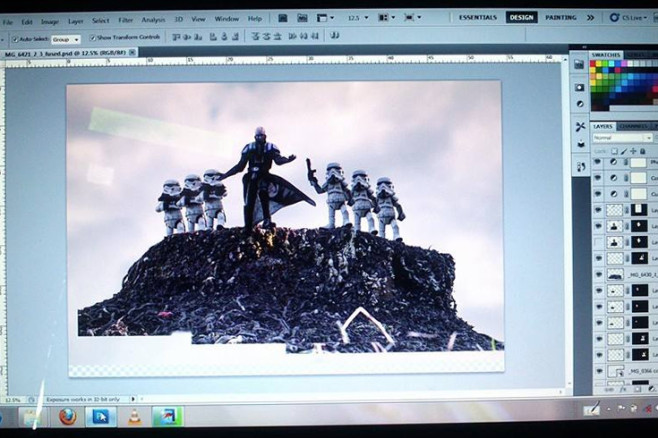Click Distribute Vertical Centers icon
The height and width of the screenshot is (438, 658).
(266, 36)
